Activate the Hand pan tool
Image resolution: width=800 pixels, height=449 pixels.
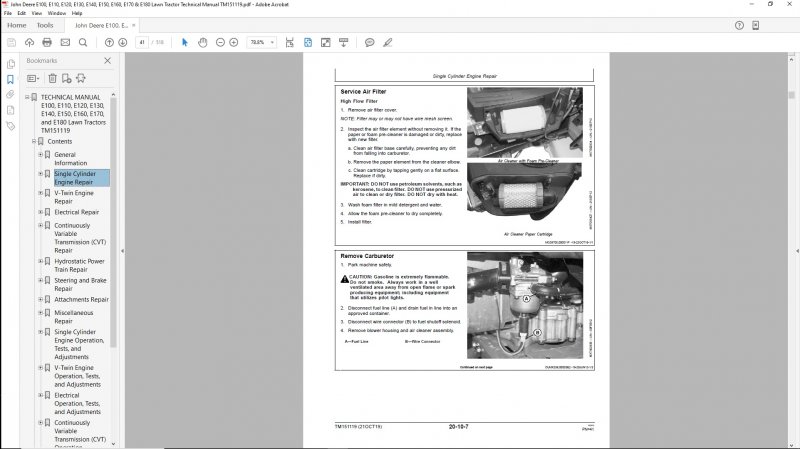pos(203,42)
